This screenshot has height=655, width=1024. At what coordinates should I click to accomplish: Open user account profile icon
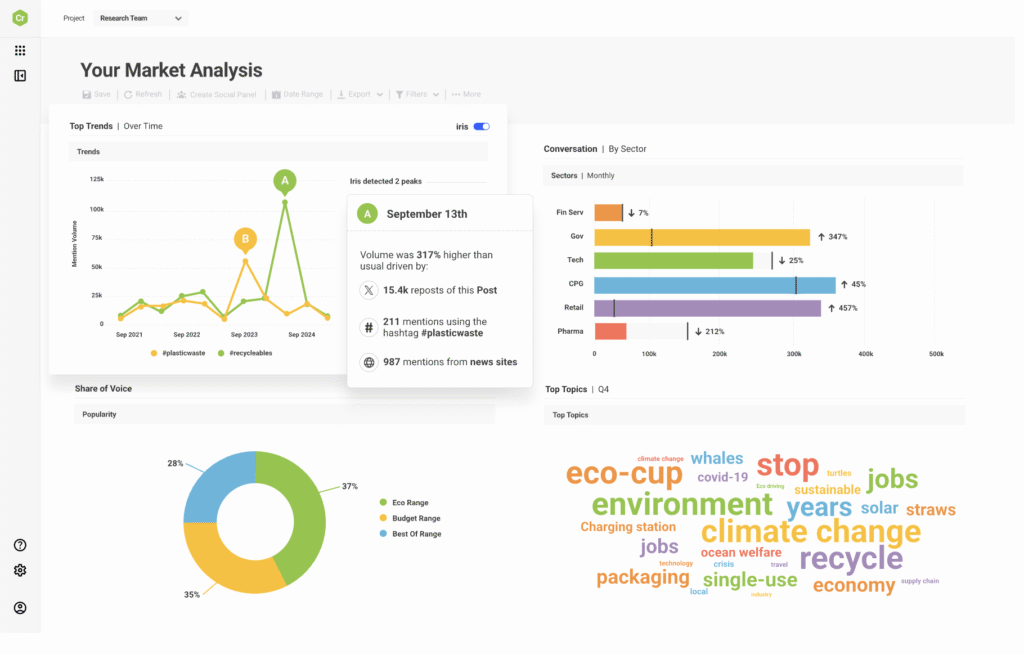20,608
